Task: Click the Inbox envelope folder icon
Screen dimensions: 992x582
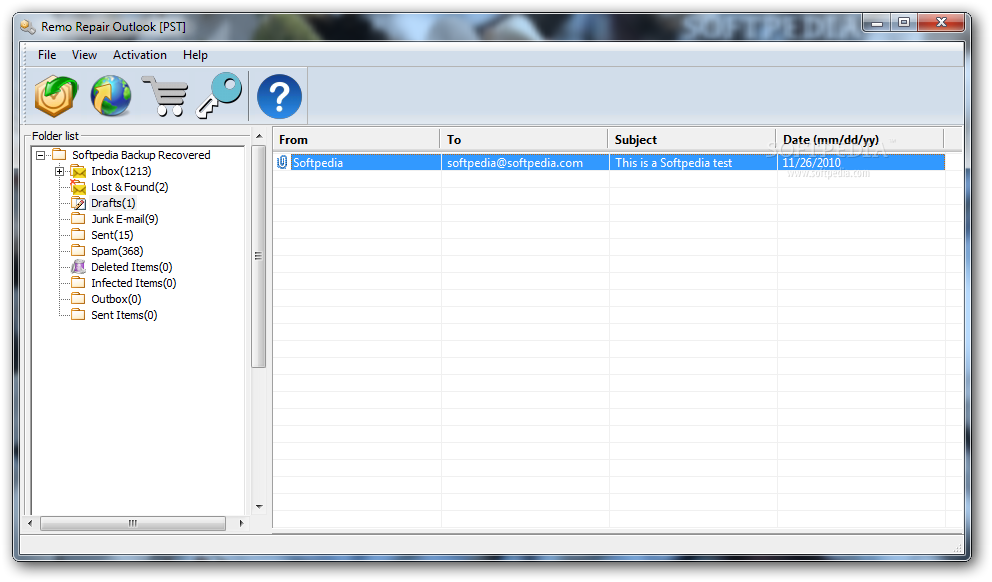Action: (x=78, y=171)
